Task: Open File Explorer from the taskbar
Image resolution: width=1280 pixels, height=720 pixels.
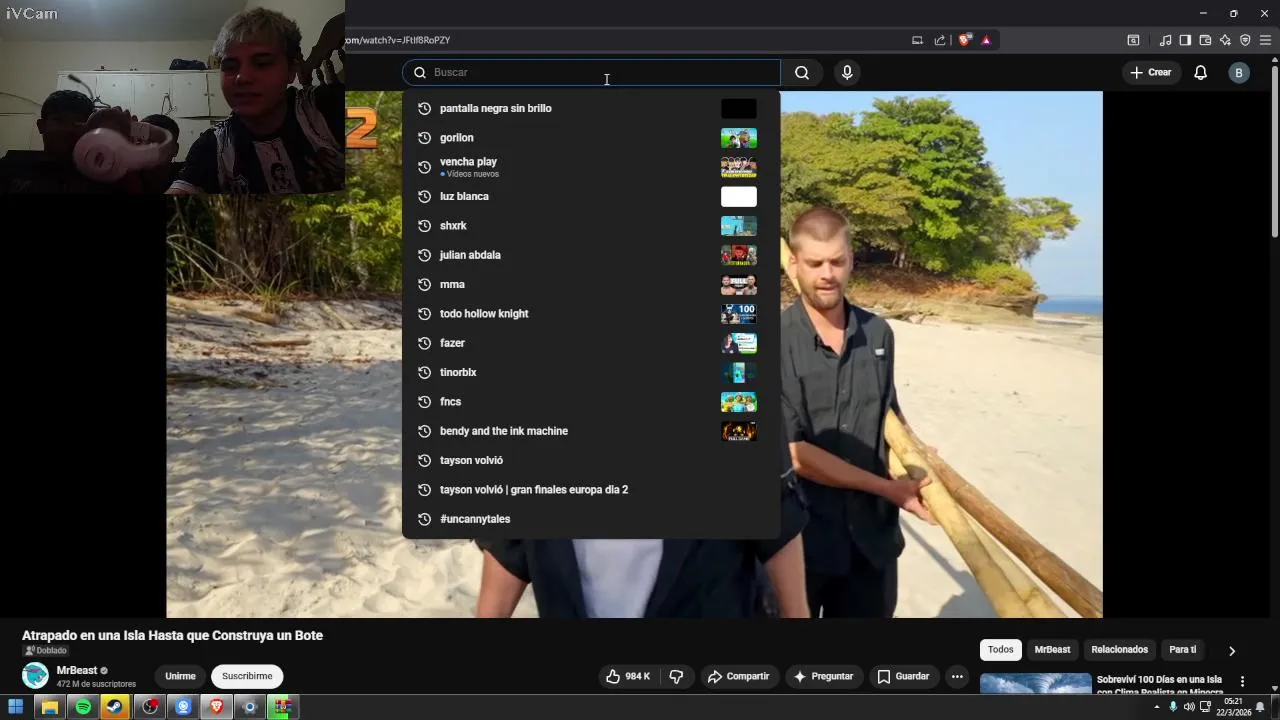Action: [x=49, y=707]
